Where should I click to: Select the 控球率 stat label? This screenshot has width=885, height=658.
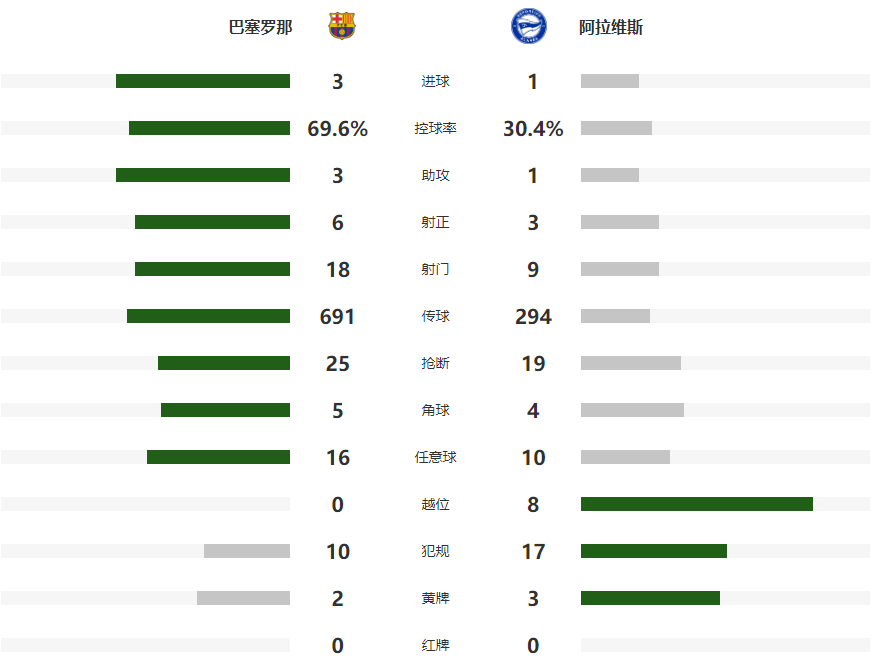pos(435,129)
